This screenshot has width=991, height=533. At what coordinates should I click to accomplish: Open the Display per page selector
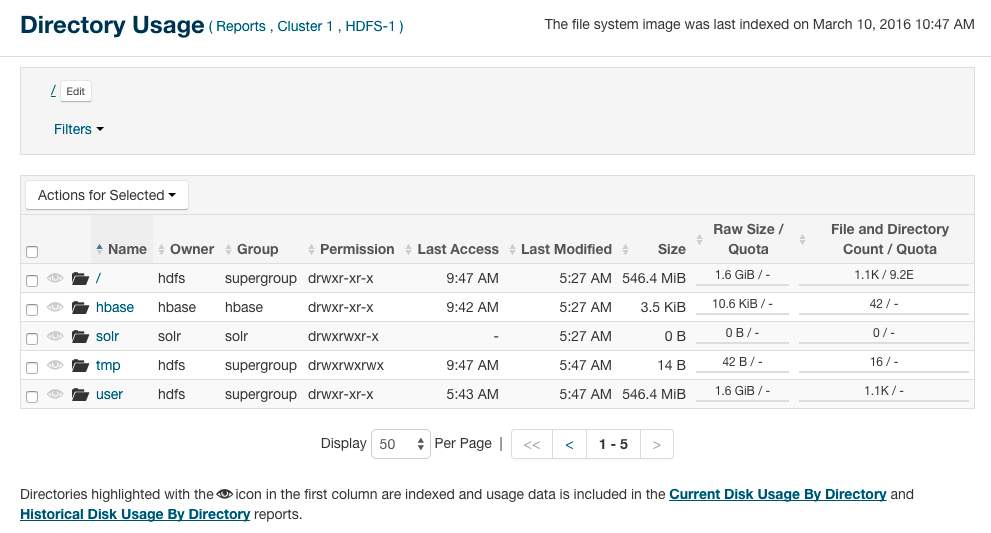click(x=400, y=444)
